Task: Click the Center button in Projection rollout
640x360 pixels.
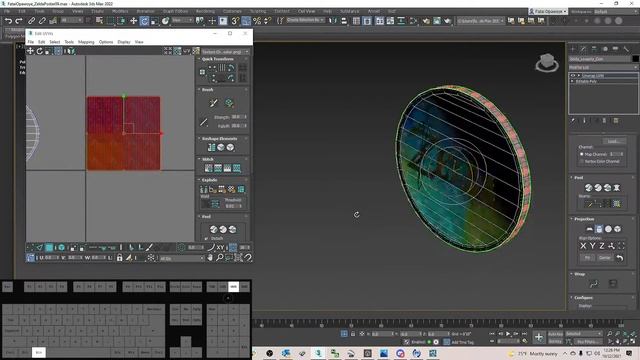Action: (604, 258)
